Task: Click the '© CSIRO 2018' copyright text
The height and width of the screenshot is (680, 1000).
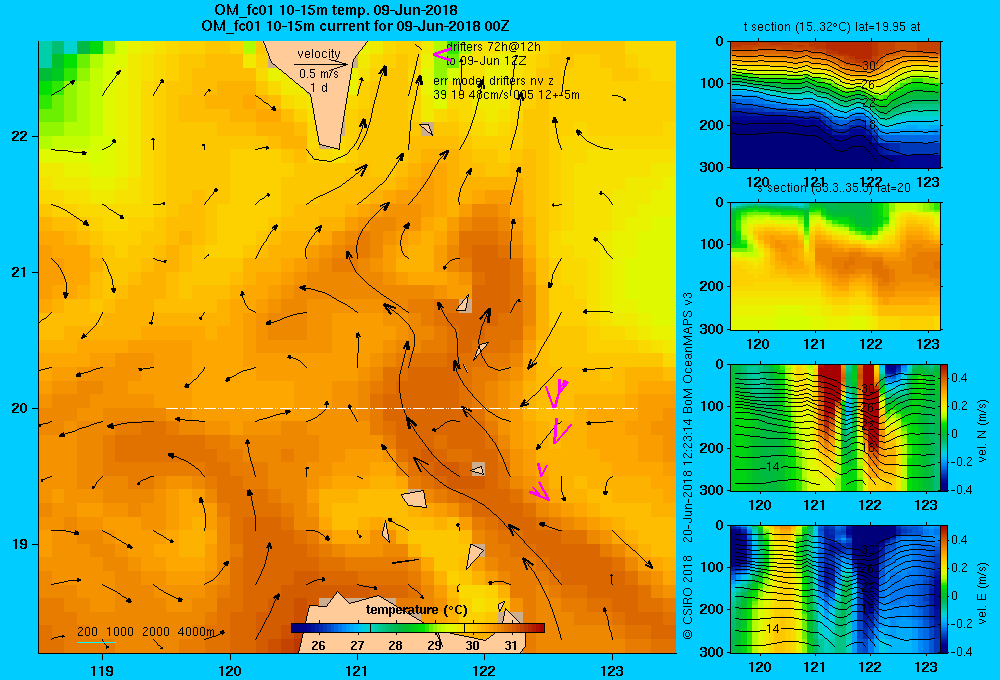Action: (x=688, y=597)
